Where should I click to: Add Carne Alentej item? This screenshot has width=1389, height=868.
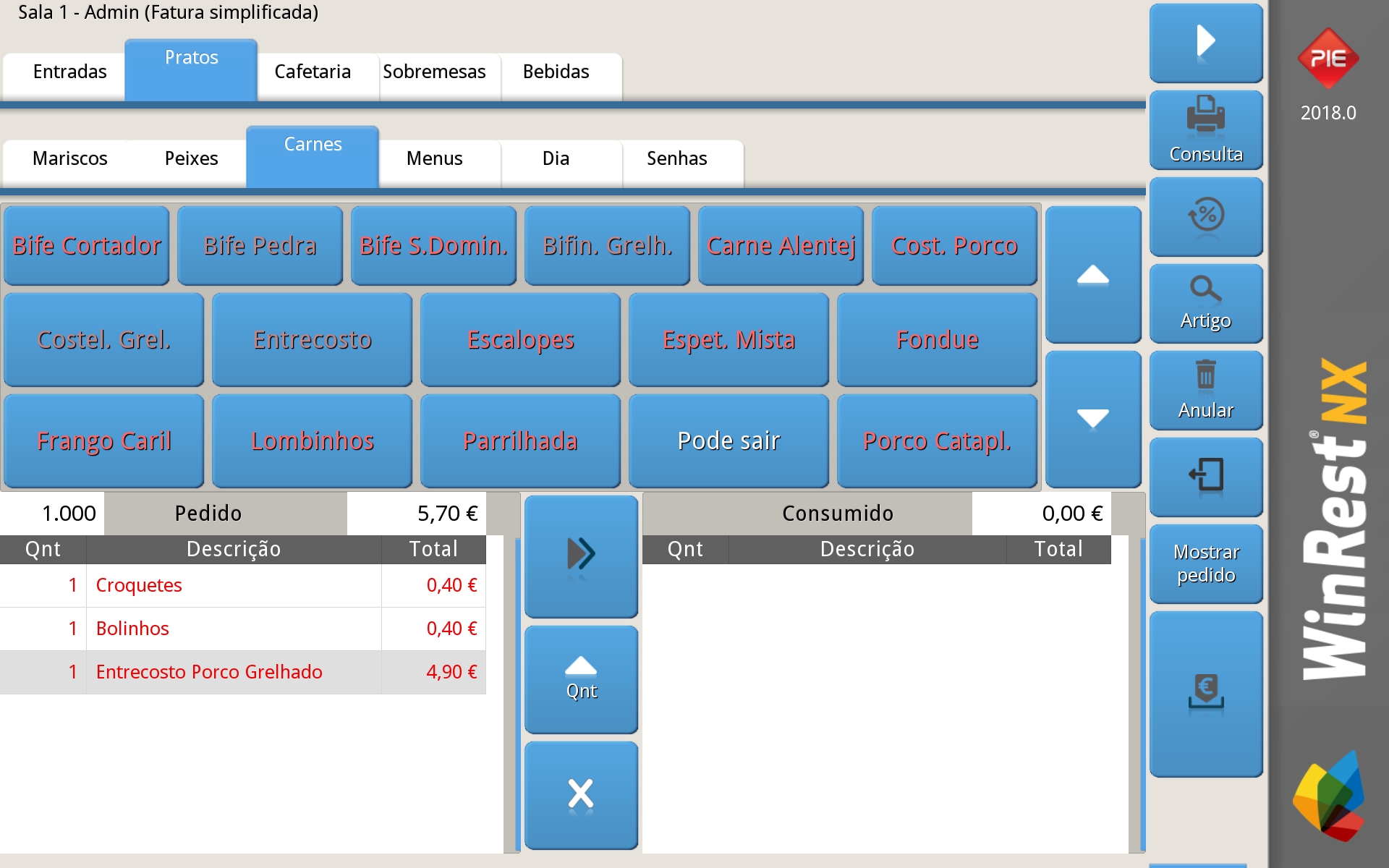tap(781, 246)
